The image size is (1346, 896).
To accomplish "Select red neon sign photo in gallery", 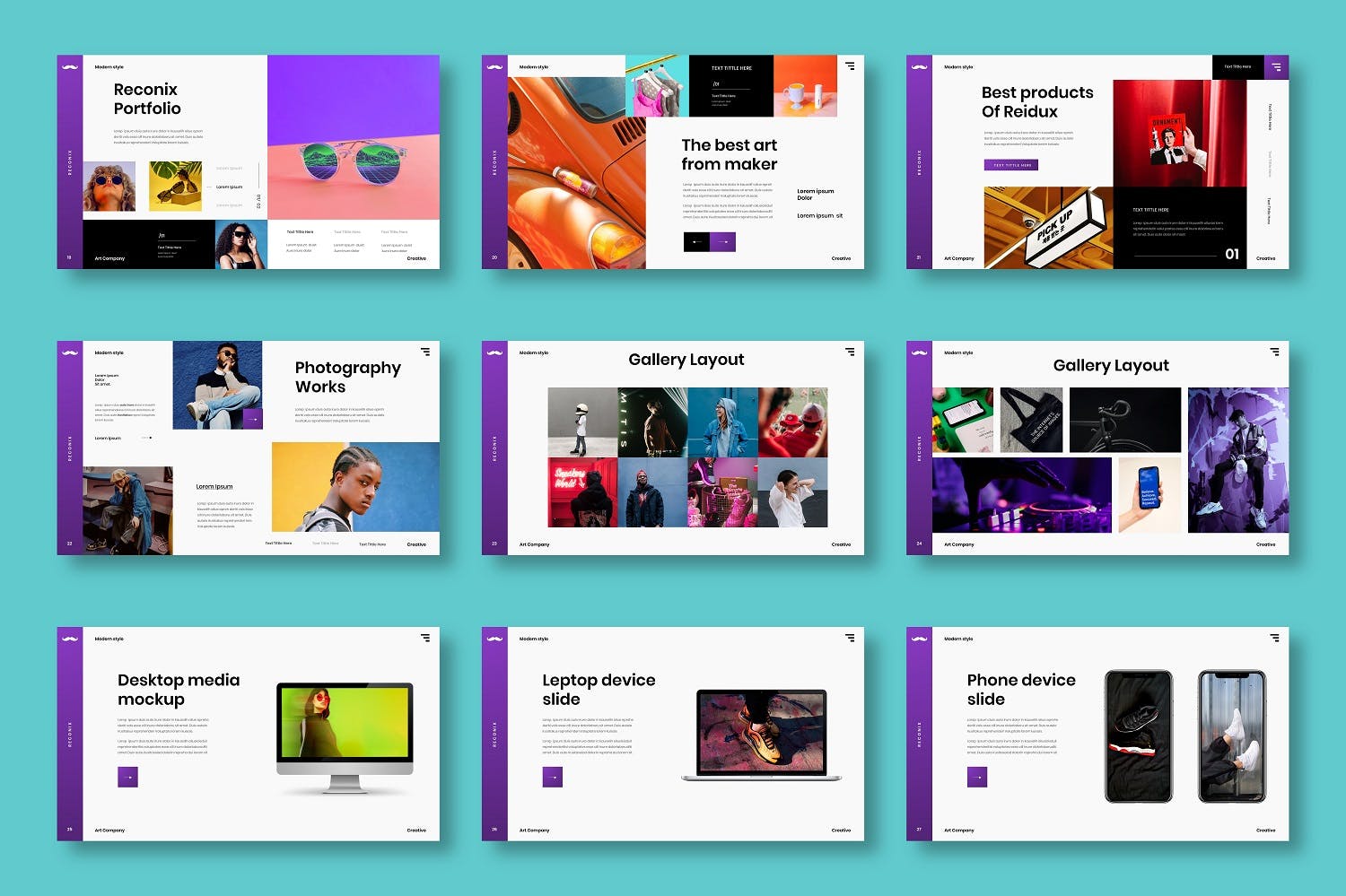I will pos(582,492).
